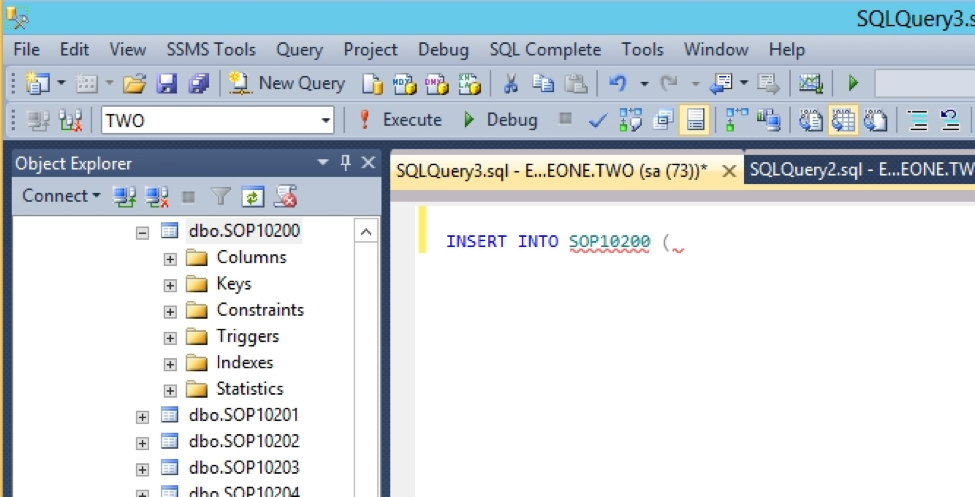The image size is (975, 497).
Task: Select Results to File option
Action: tap(876, 120)
